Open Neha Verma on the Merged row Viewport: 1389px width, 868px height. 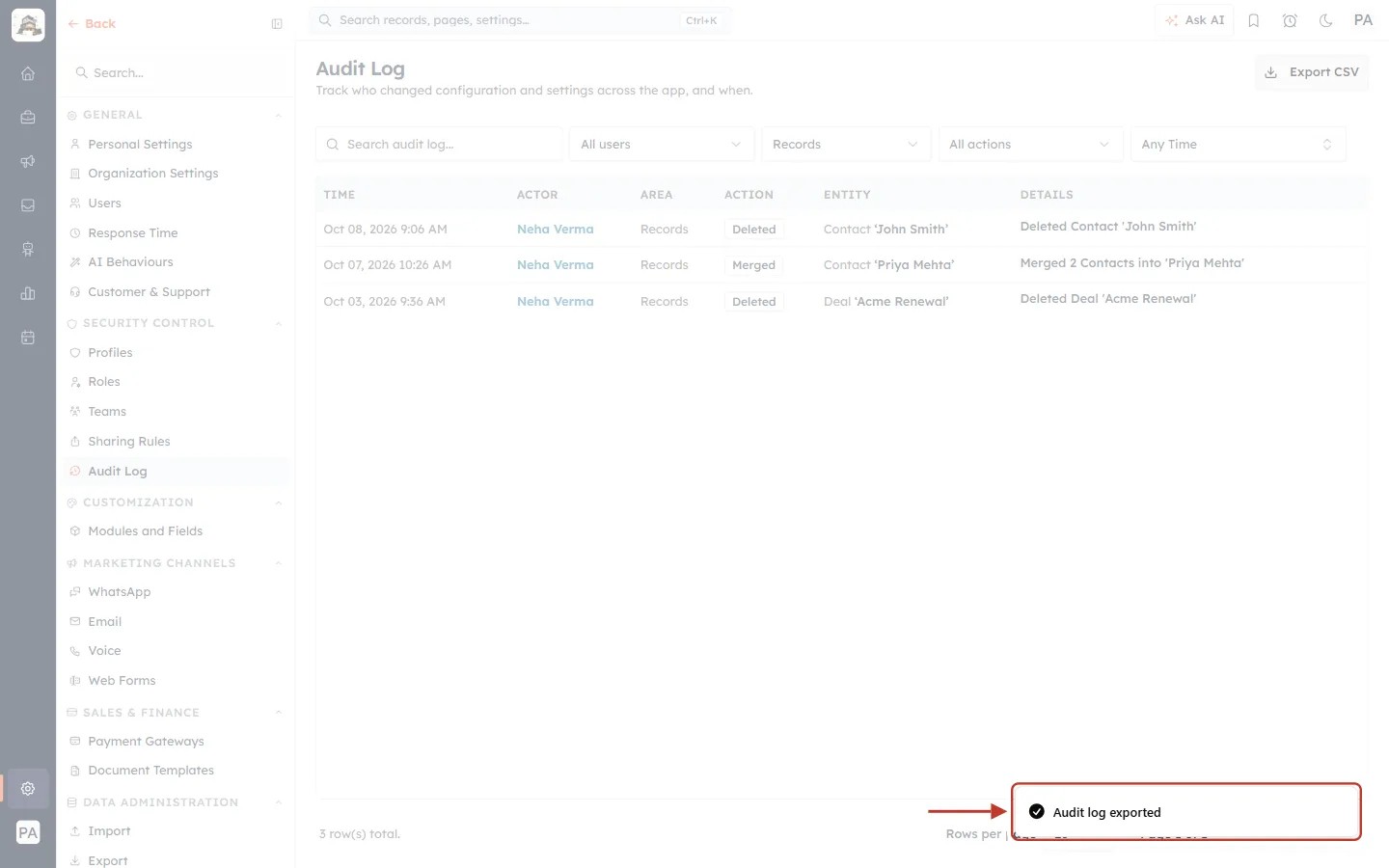click(556, 265)
